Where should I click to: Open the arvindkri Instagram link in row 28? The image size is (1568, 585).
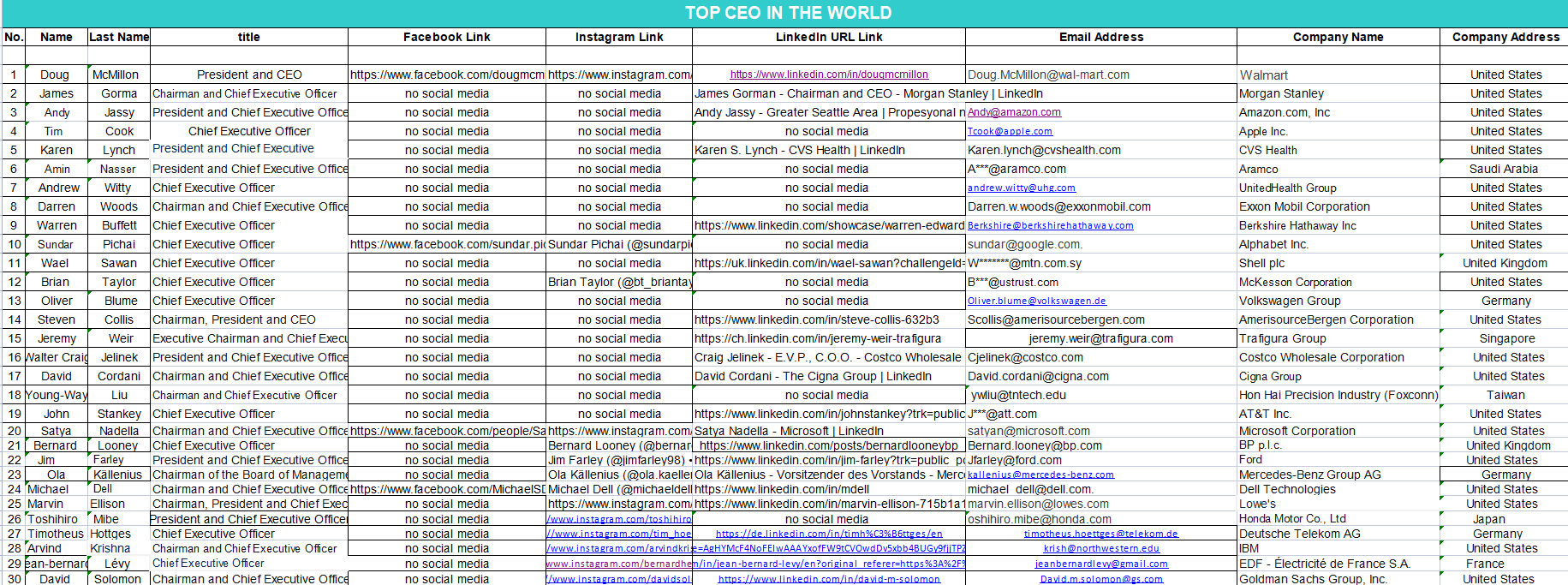point(619,548)
